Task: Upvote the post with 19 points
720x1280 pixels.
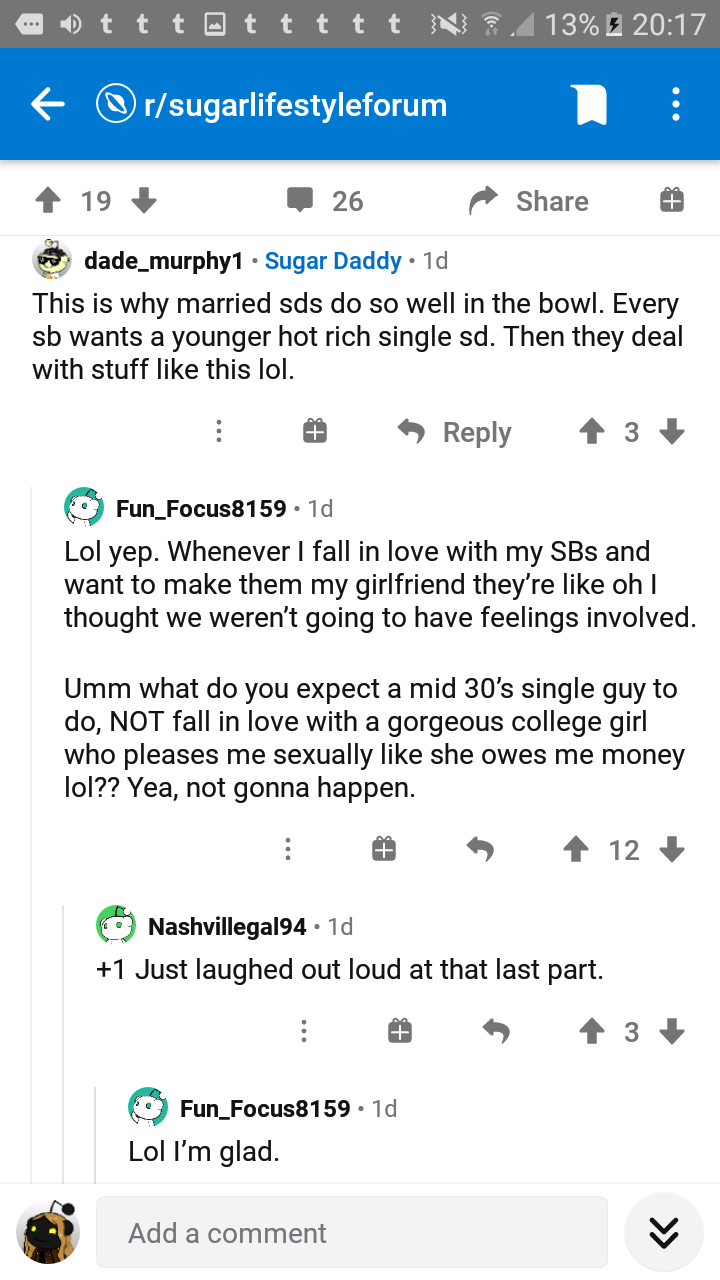Action: click(x=47, y=201)
